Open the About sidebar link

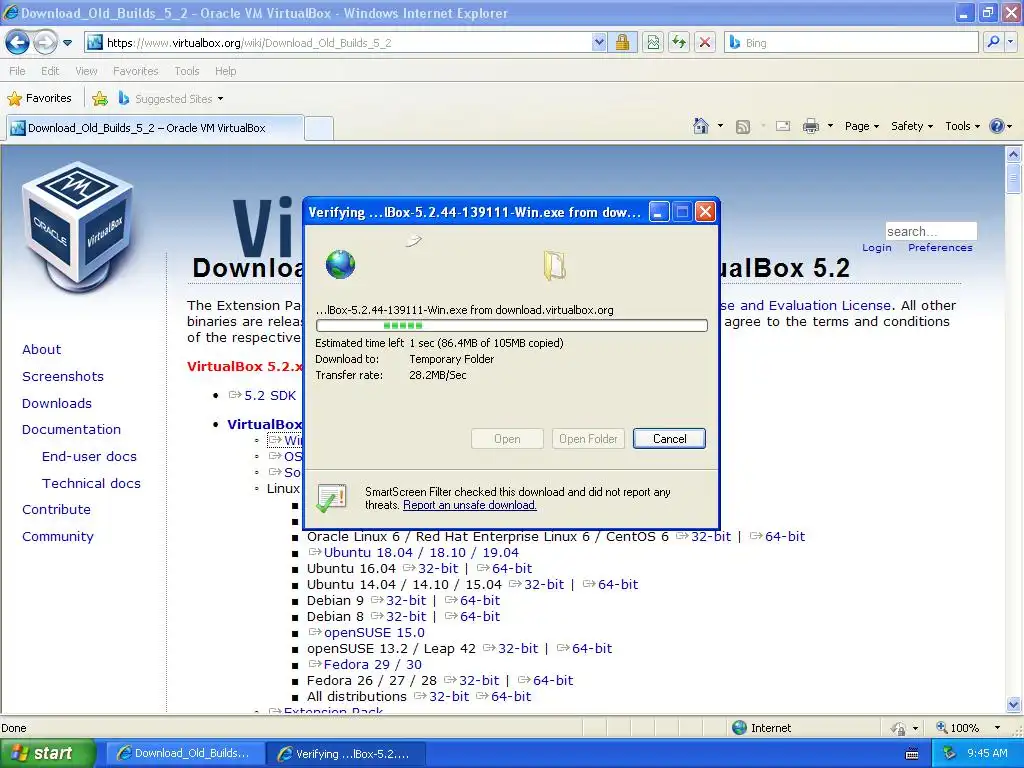(41, 349)
